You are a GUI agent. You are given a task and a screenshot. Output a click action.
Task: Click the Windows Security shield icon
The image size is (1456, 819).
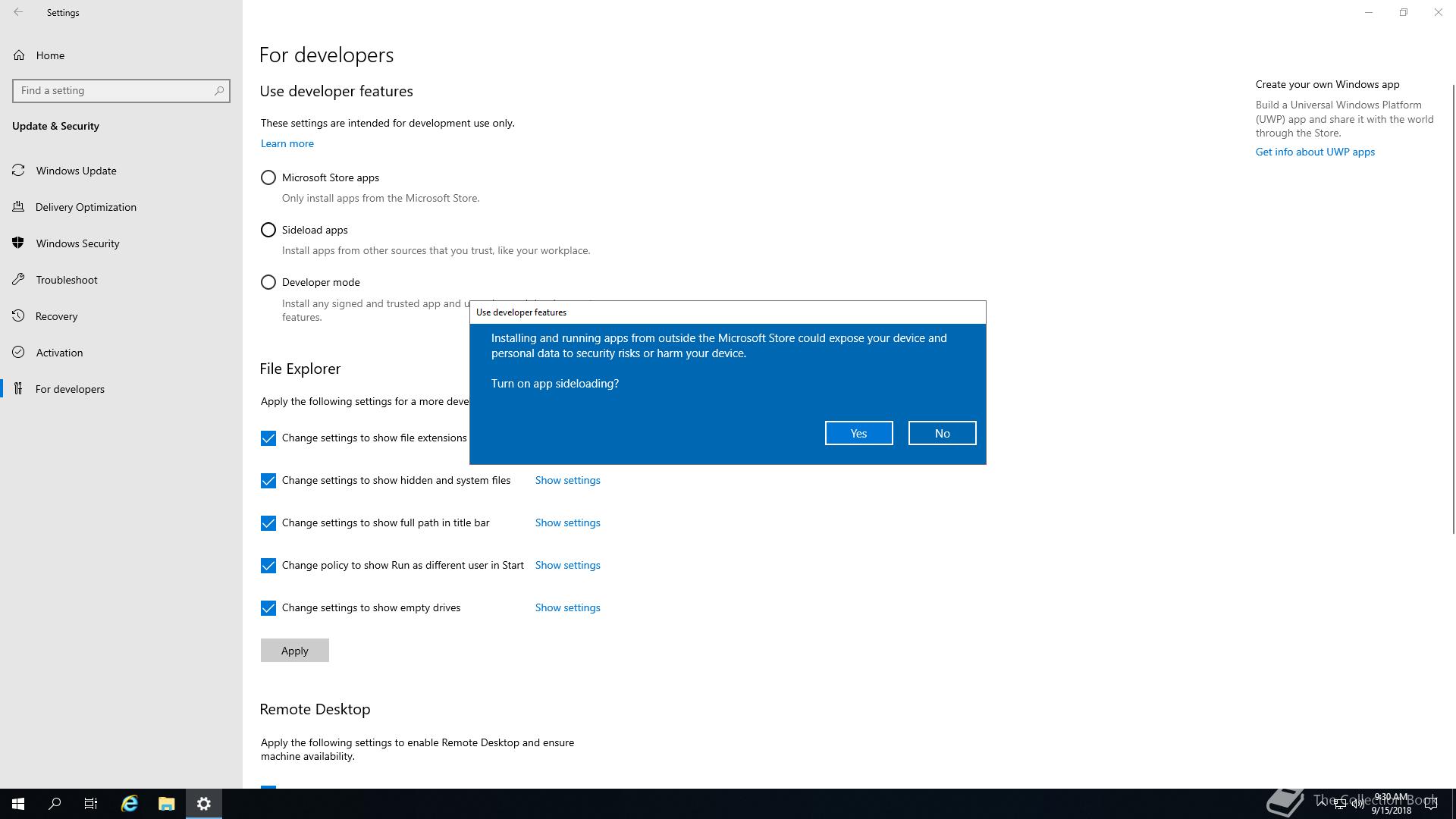pos(19,243)
